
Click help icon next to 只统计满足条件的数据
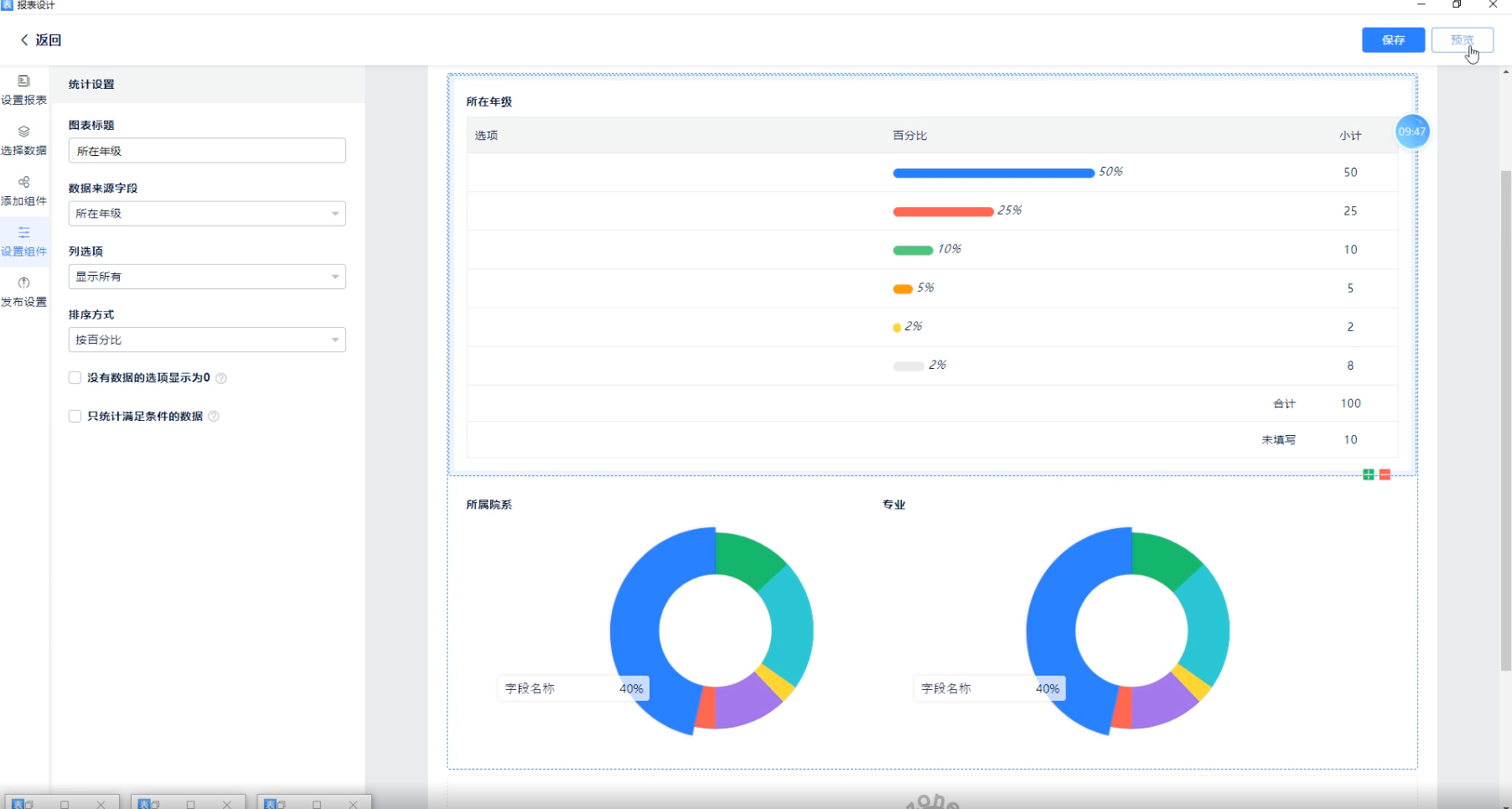click(x=214, y=417)
